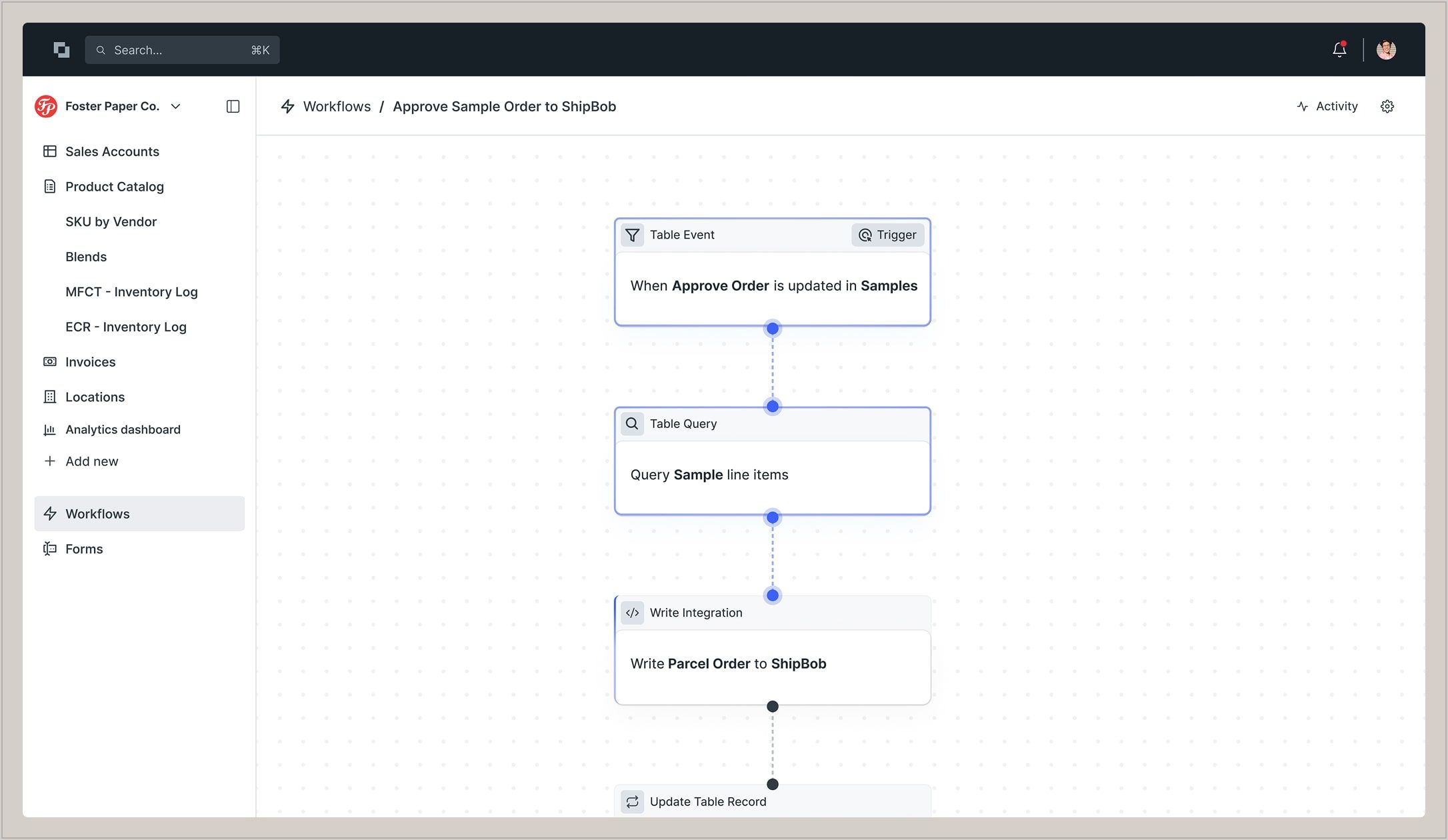Expand the Foster Paper Co. dropdown

tap(176, 106)
